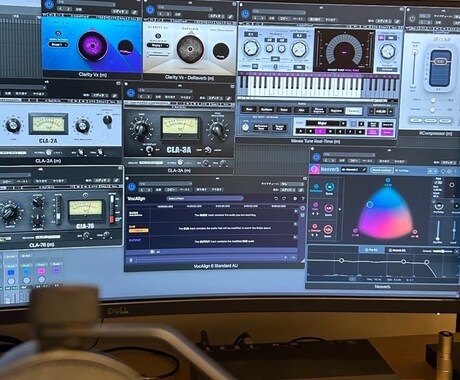This screenshot has height=380, width=460.
Task: Open preset dropdown in VocAlign window header
Action: 165,184
